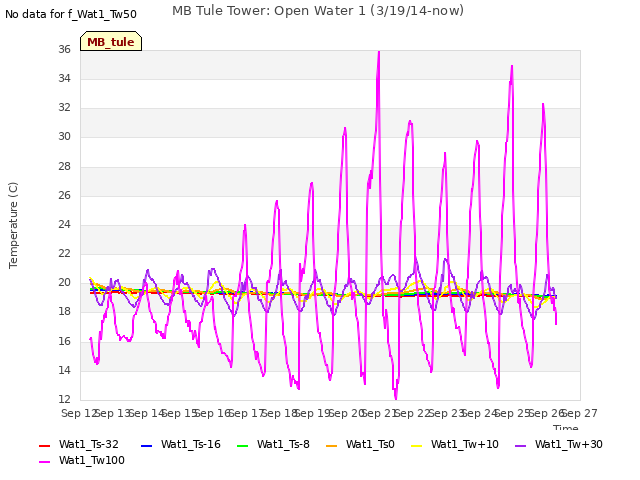The height and width of the screenshot is (480, 640).
Task: Click the 20 tick on temperature axis
Action: 64,282
